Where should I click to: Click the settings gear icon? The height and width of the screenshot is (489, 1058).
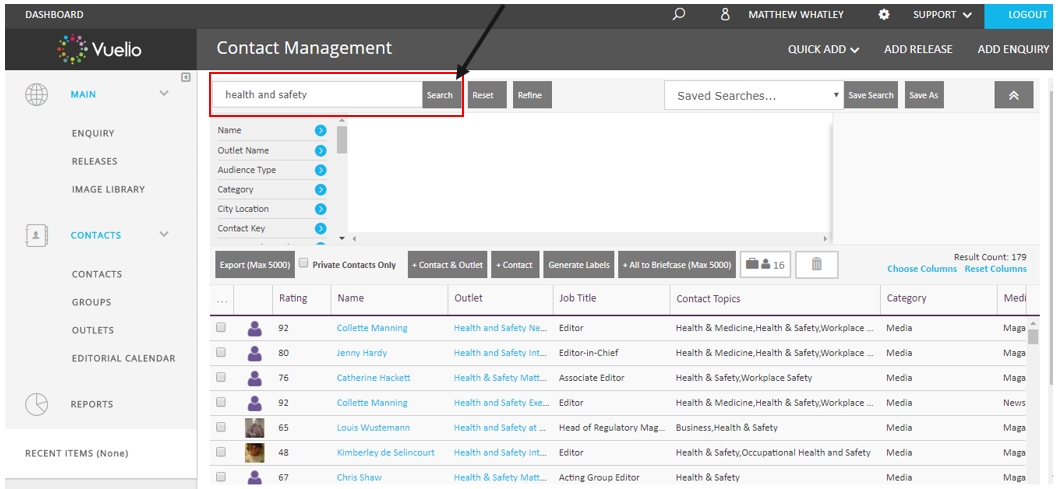pos(884,14)
